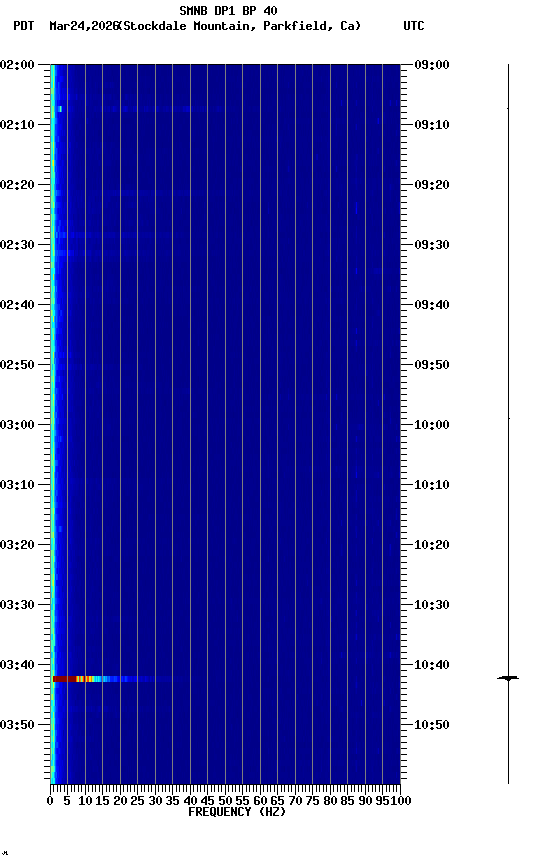Click the 09:30 UTC time label

432,245
